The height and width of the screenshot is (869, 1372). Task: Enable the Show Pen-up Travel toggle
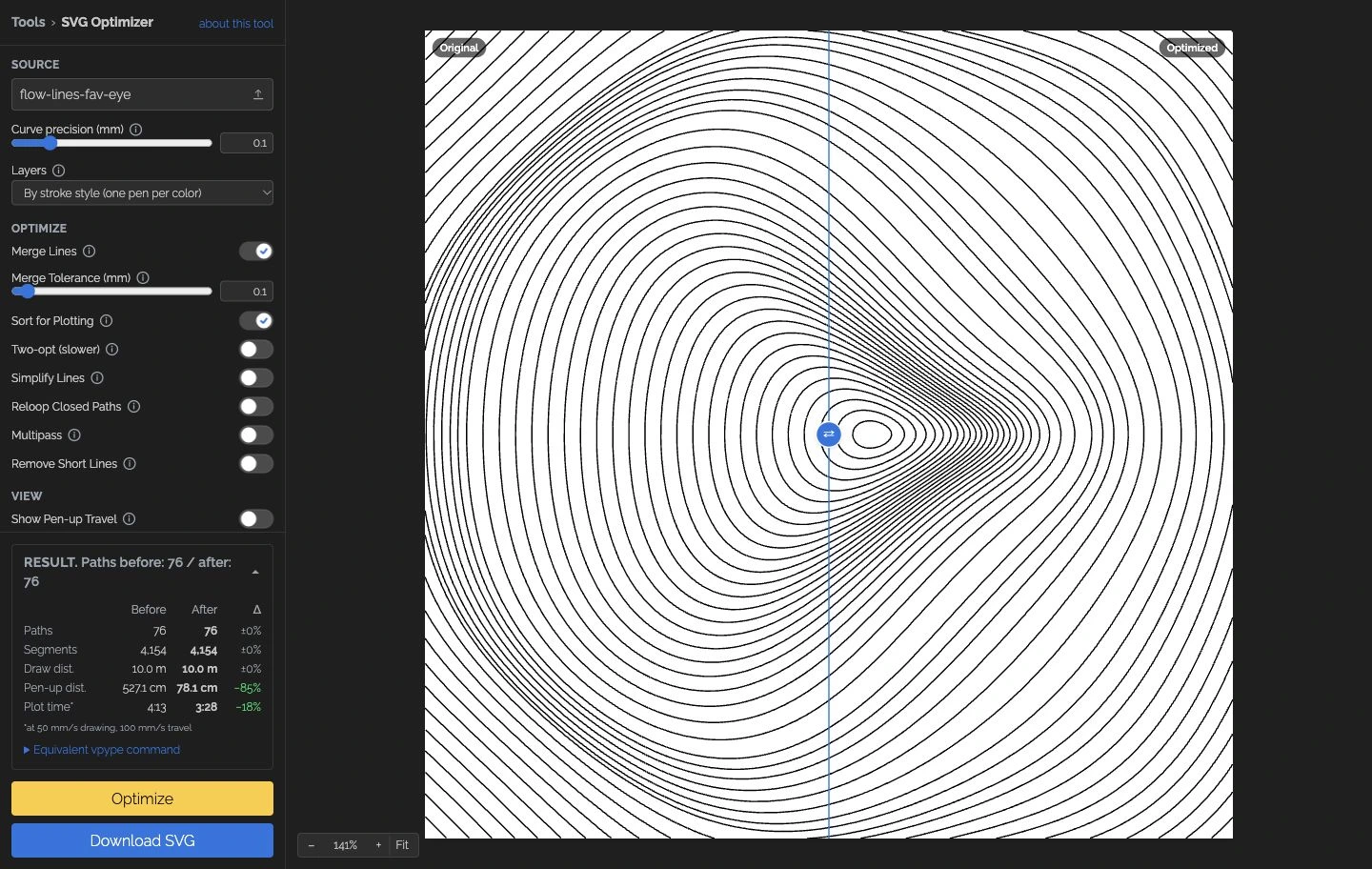[x=256, y=519]
